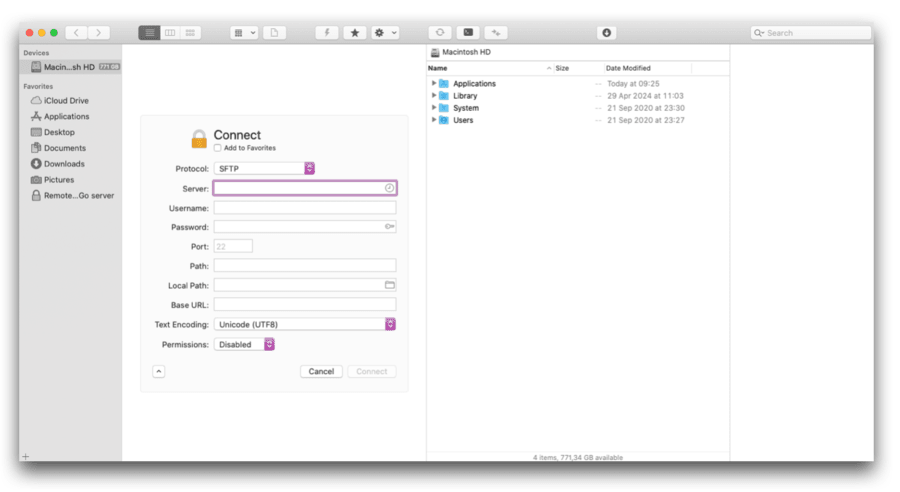Create a new file from toolbar
The image size is (900, 492).
coord(274,33)
